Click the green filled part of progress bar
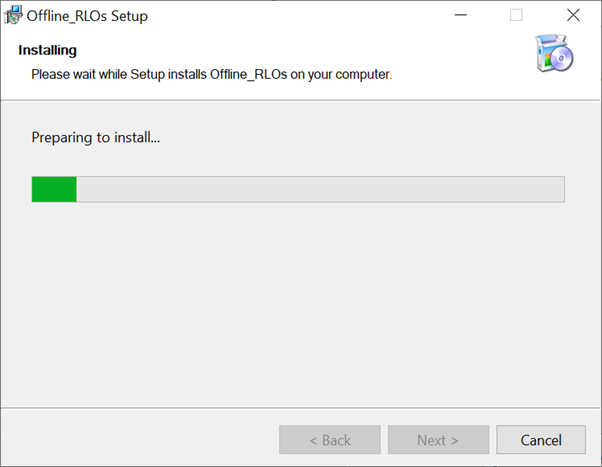 point(54,189)
